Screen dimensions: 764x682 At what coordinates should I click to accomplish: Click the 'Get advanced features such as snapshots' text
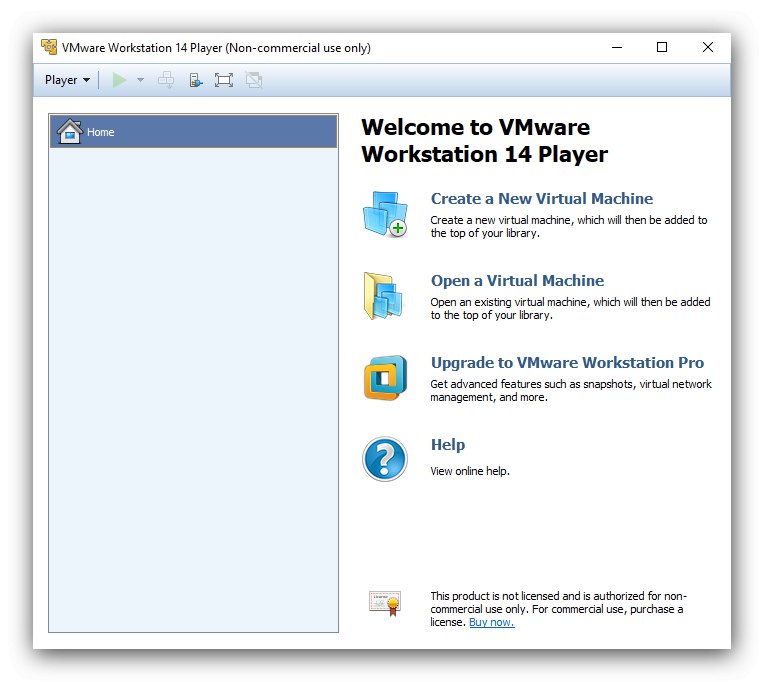pos(571,390)
